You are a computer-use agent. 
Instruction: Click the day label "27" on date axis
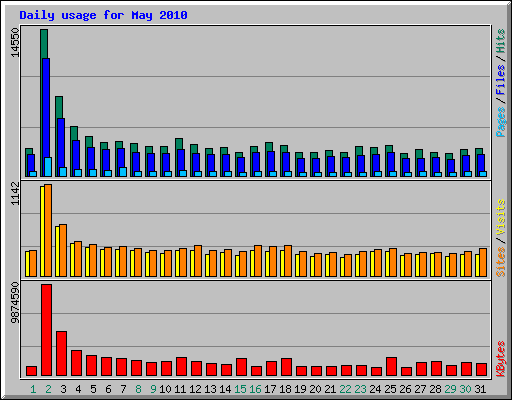click(x=420, y=389)
